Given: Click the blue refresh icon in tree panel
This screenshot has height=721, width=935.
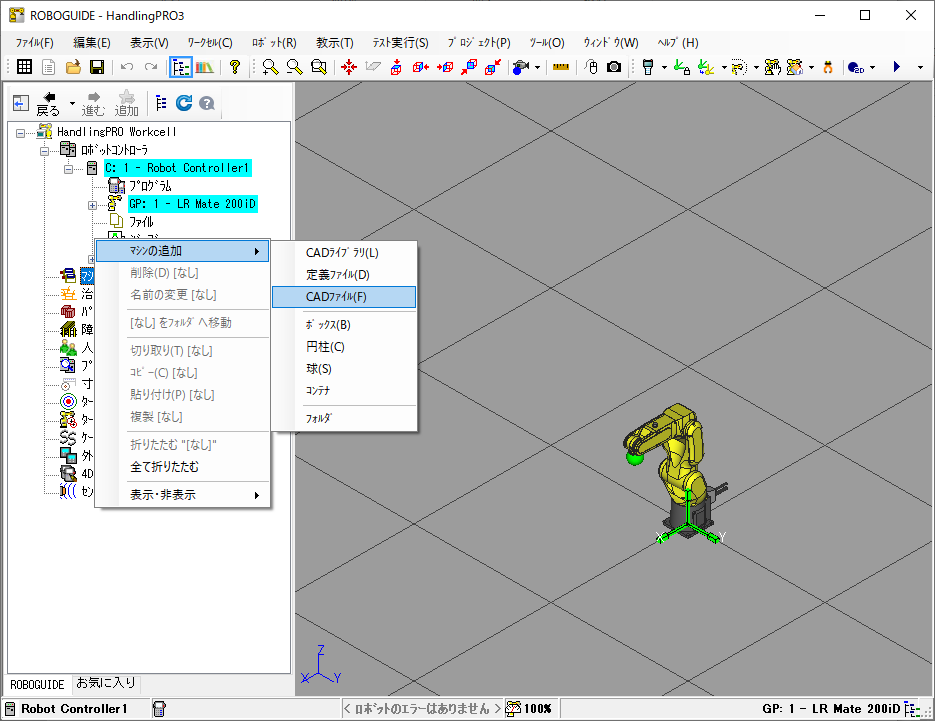Looking at the screenshot, I should point(184,103).
